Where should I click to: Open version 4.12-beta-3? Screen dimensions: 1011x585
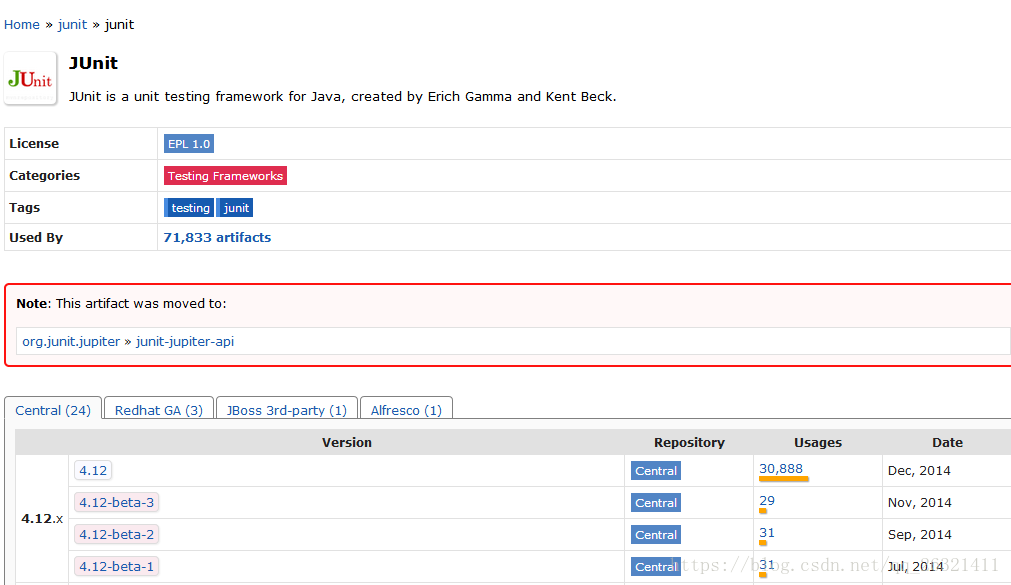click(117, 502)
